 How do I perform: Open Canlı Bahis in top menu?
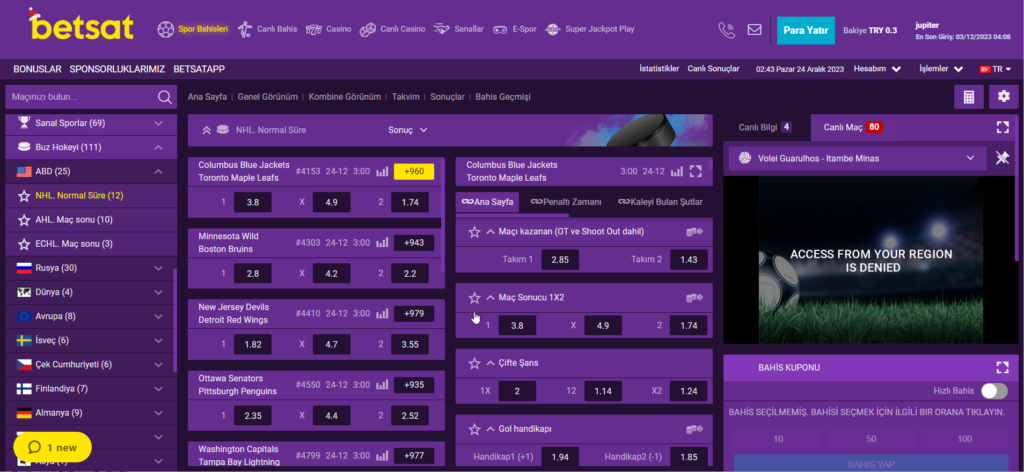click(267, 29)
